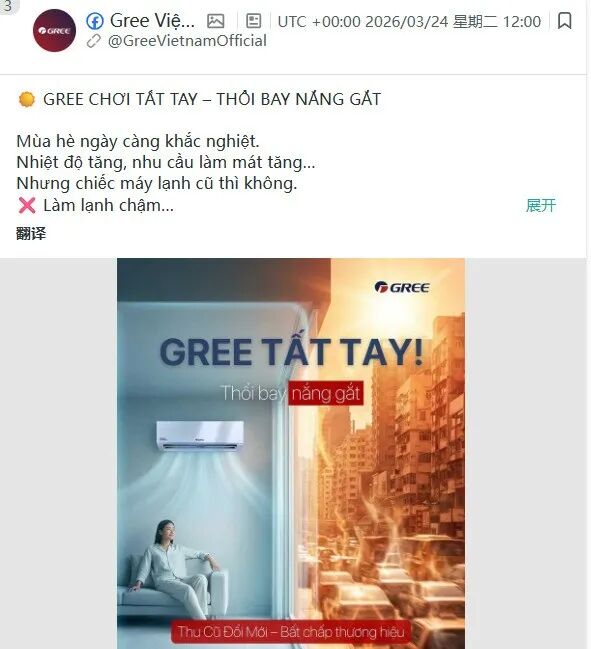
Task: Click the Gree profile avatar
Action: 54,30
